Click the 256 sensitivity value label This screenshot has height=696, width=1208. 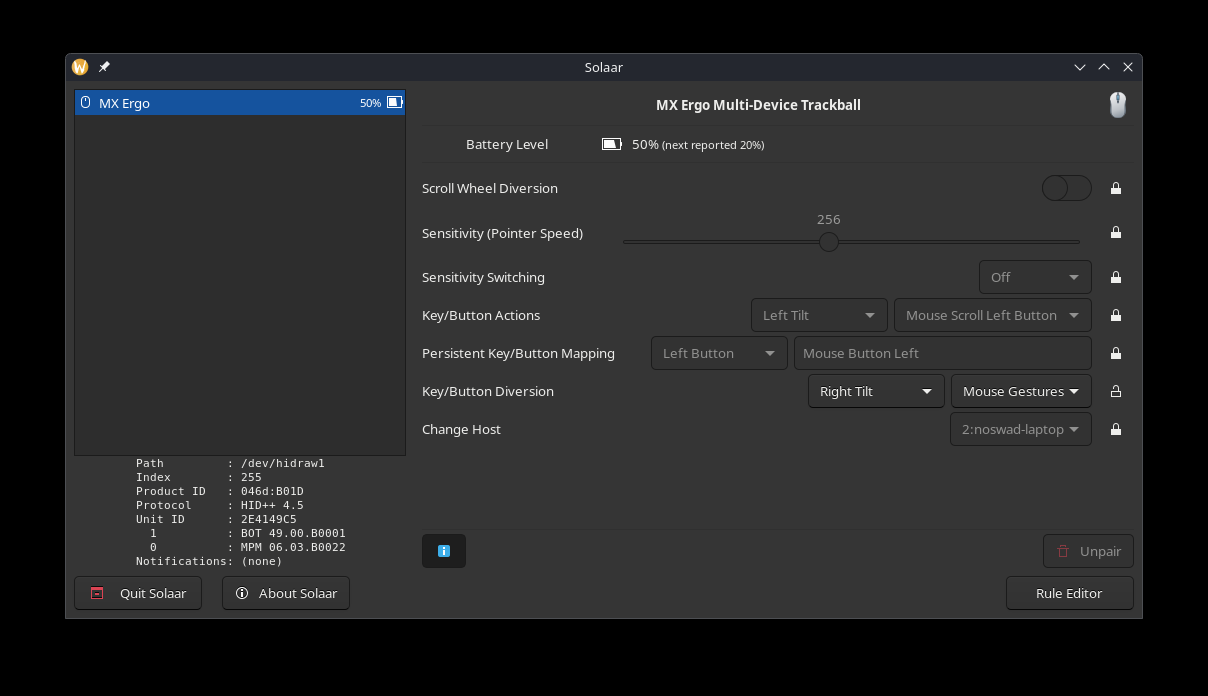coord(829,219)
